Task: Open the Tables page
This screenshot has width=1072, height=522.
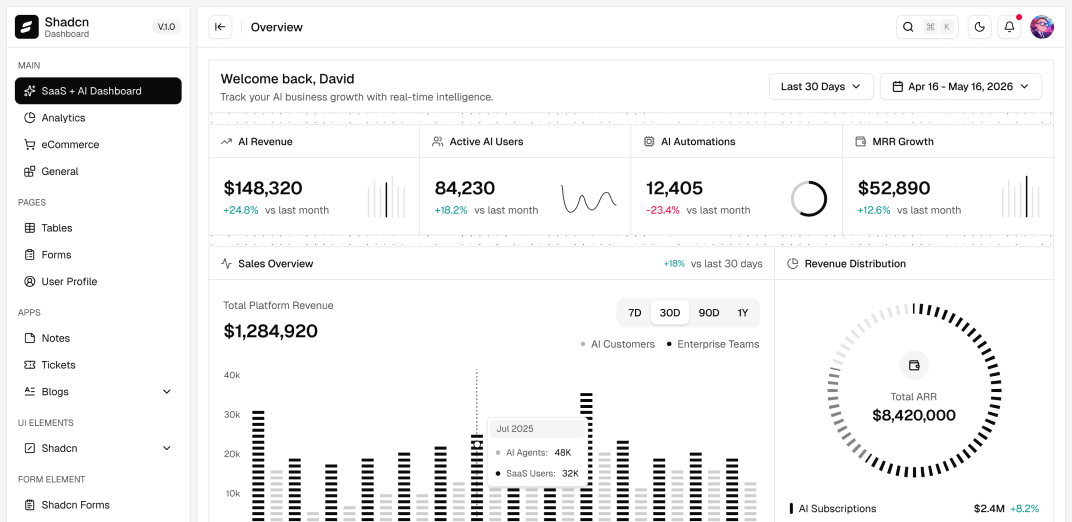Action: click(98, 228)
